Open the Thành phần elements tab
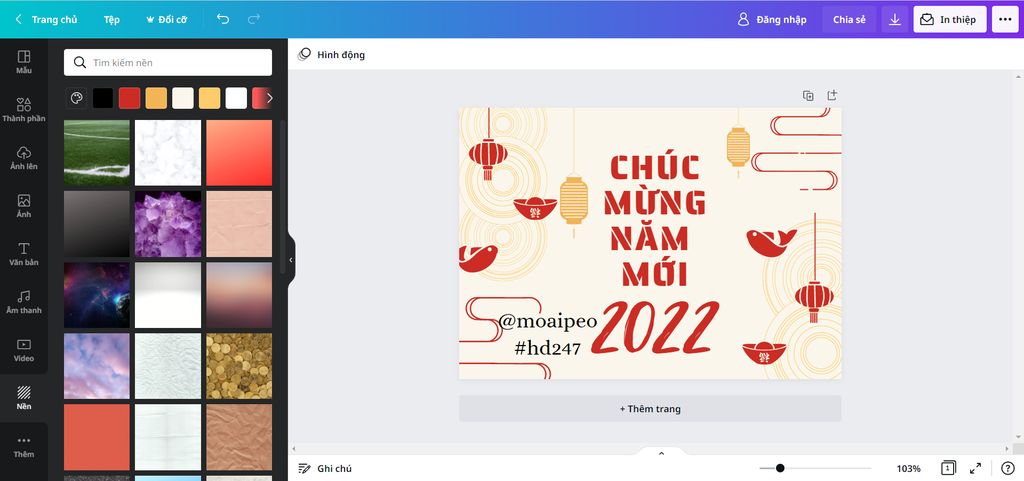1024x481 pixels. (24, 110)
